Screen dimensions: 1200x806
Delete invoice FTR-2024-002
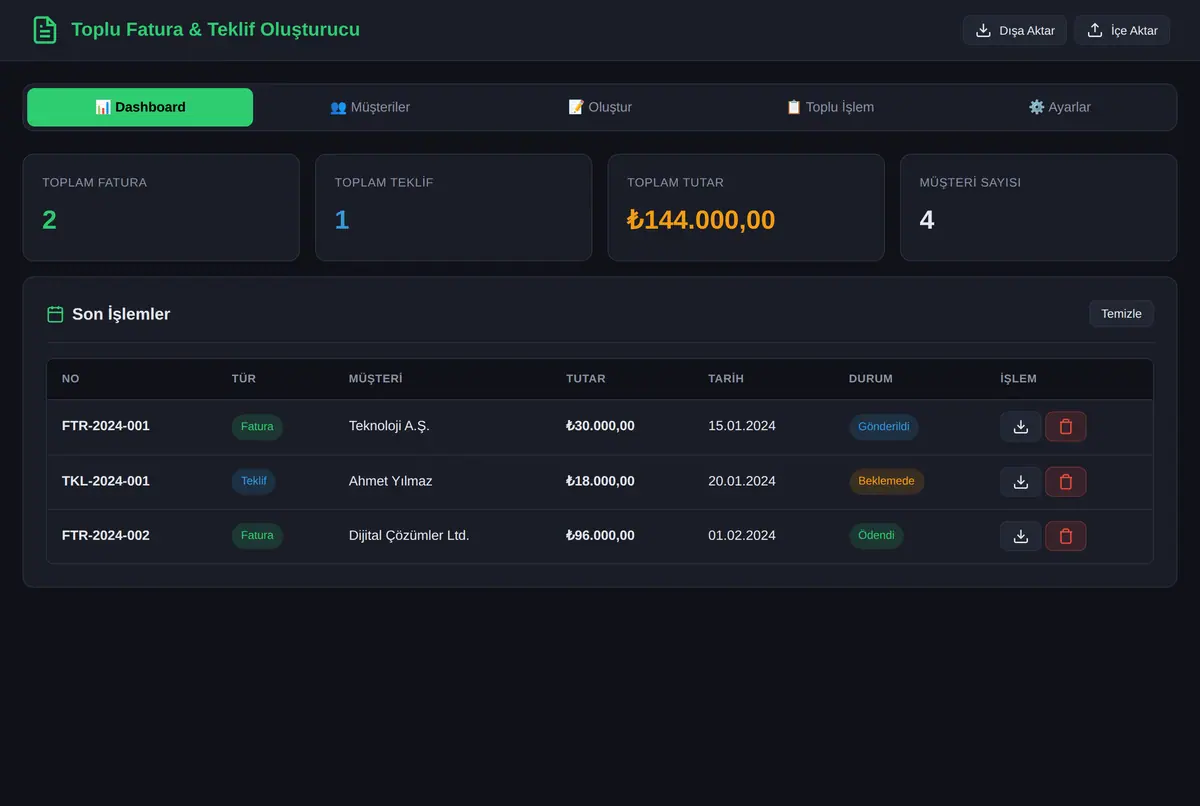pos(1066,536)
